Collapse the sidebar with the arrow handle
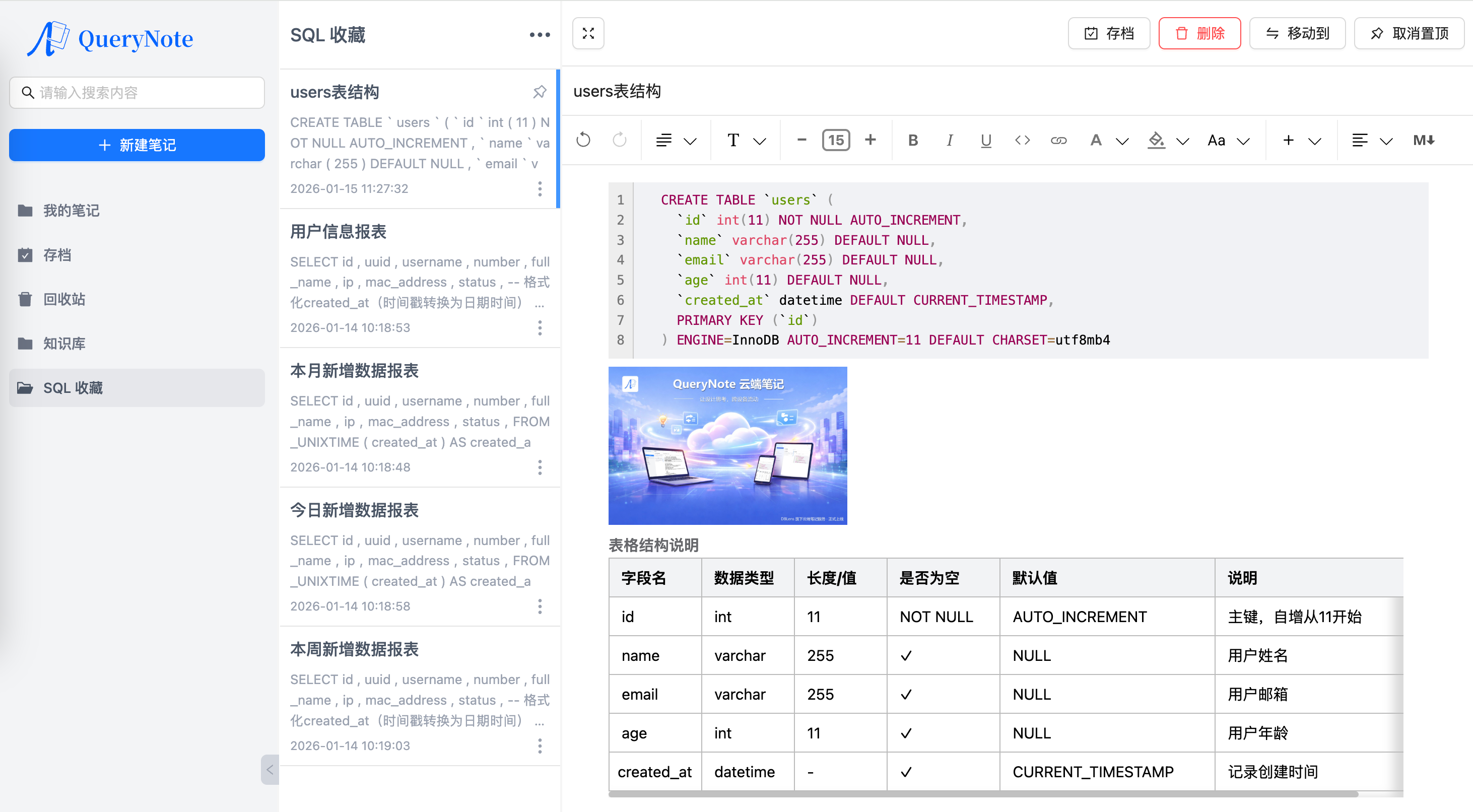The image size is (1473, 812). (270, 769)
